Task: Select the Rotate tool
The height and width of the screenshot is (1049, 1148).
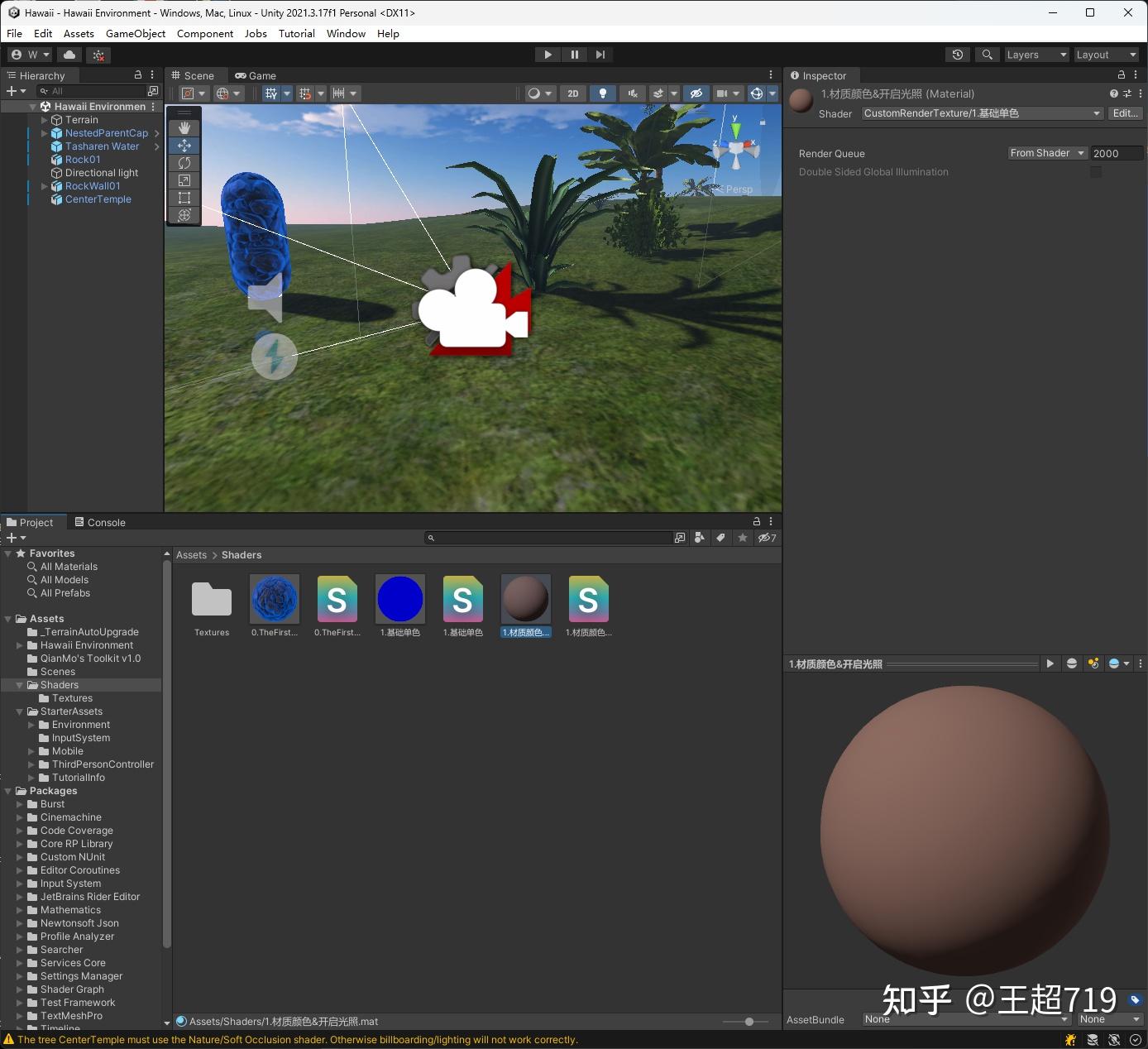Action: tap(184, 163)
